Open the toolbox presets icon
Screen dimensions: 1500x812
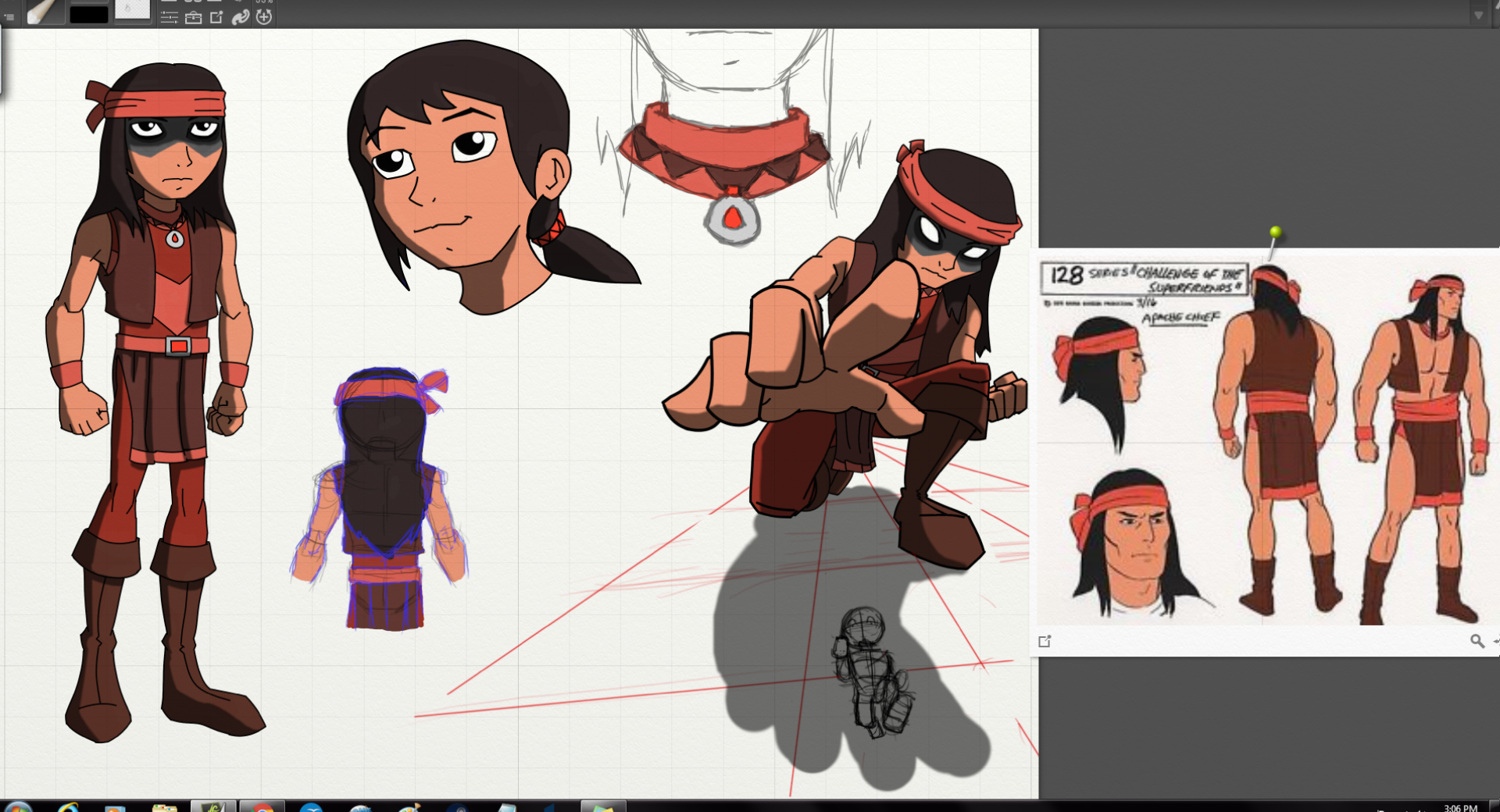tap(194, 17)
